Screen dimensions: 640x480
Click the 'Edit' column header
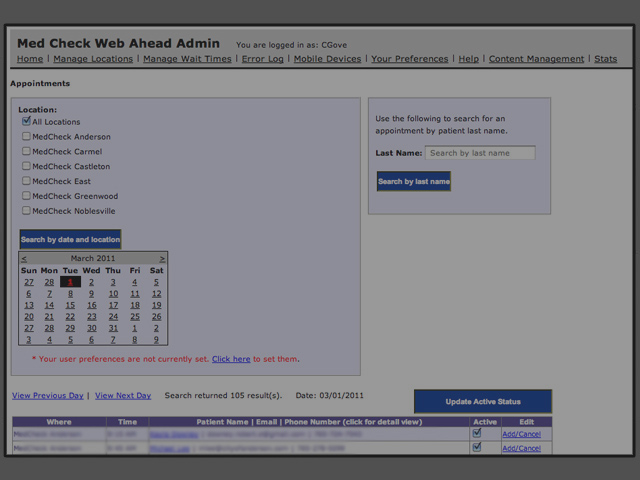[x=527, y=422]
